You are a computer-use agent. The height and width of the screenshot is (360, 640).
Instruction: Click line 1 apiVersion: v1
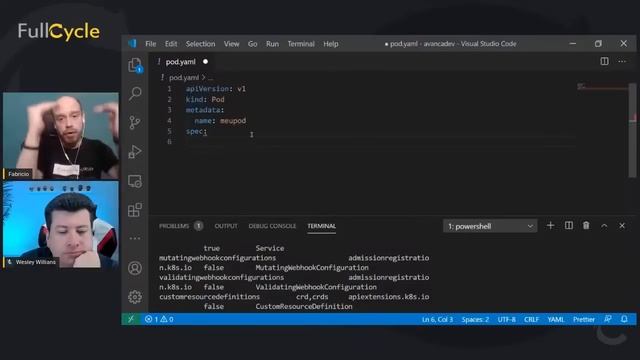216,89
